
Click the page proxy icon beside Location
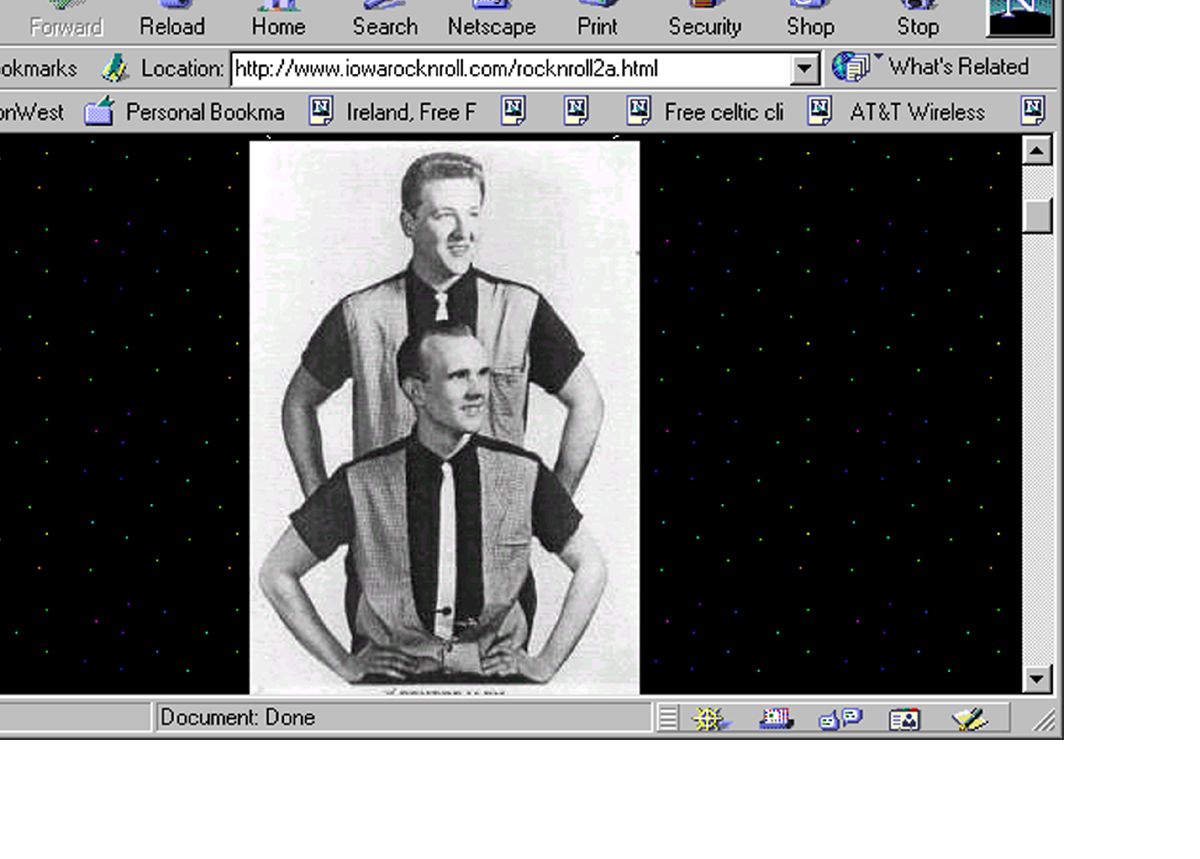click(116, 69)
